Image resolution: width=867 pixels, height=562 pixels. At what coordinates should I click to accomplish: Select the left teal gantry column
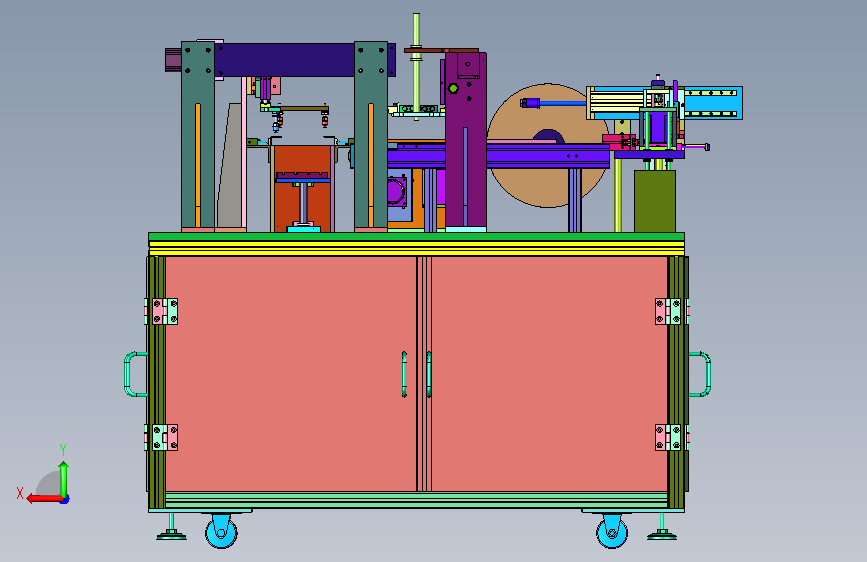(x=198, y=136)
